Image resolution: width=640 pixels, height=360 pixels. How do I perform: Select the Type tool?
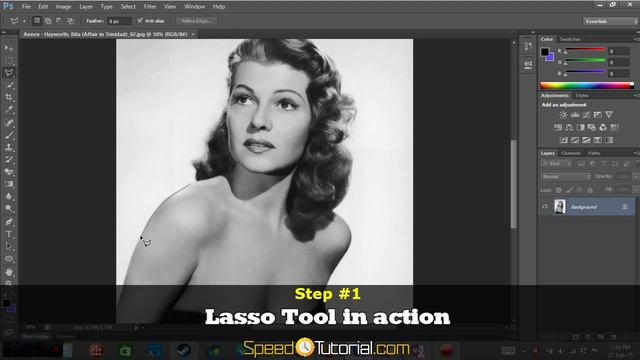click(x=9, y=234)
